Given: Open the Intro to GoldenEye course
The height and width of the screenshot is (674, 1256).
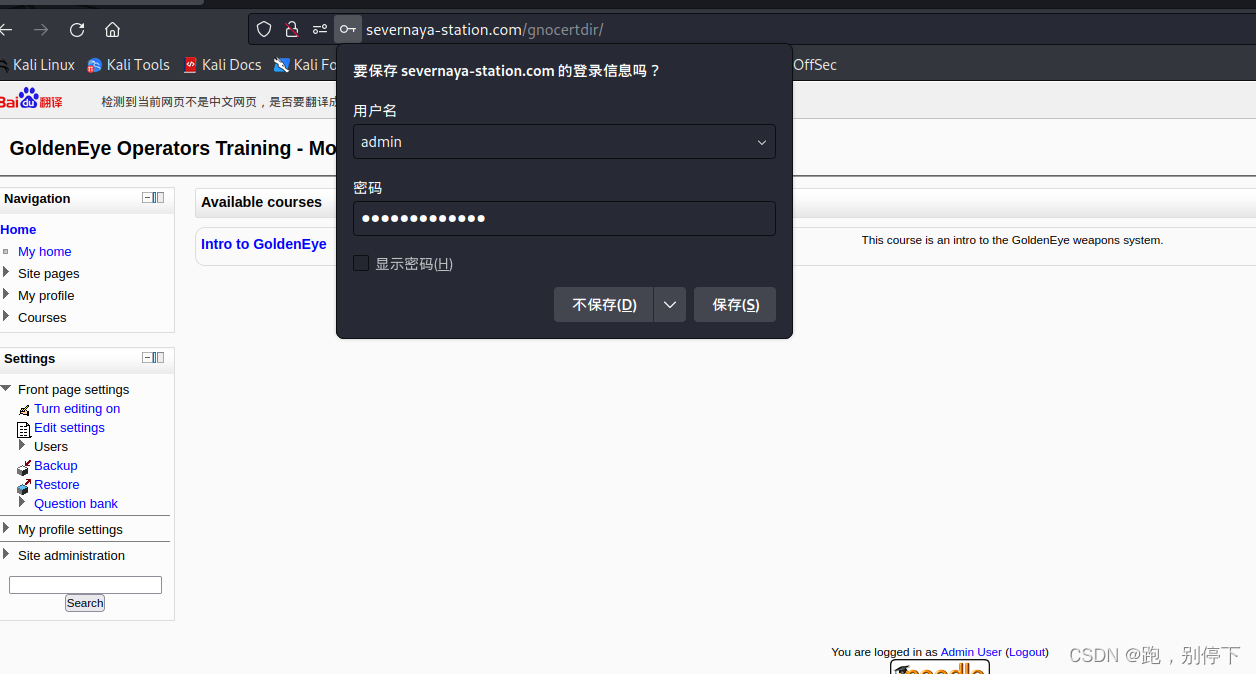Looking at the screenshot, I should 264,244.
